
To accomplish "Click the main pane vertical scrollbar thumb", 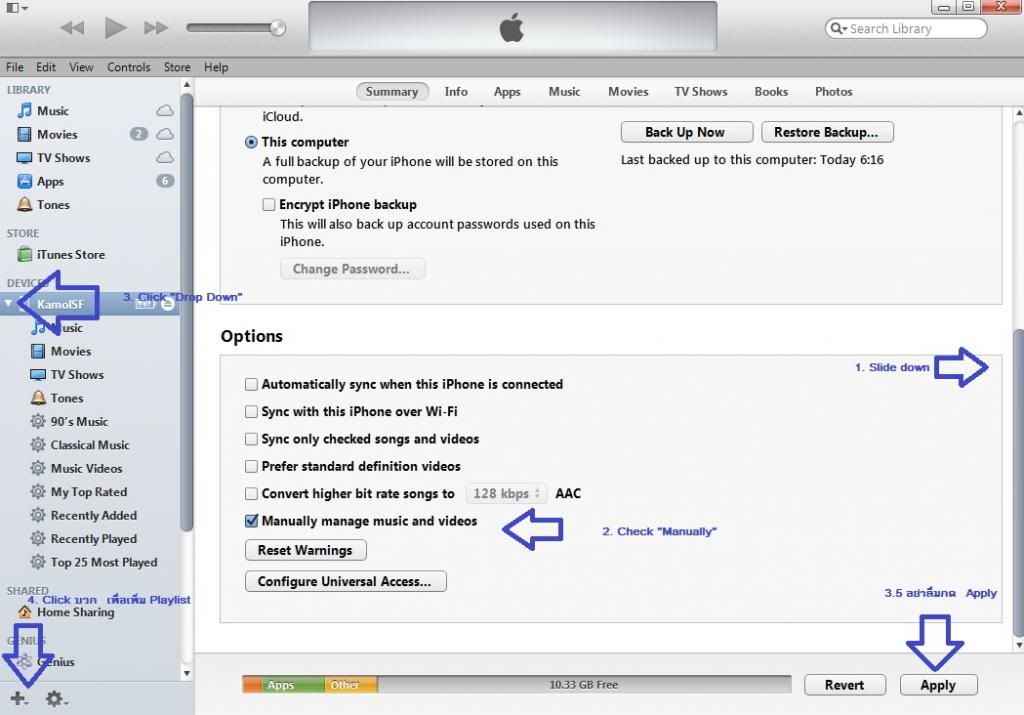I will [1018, 482].
